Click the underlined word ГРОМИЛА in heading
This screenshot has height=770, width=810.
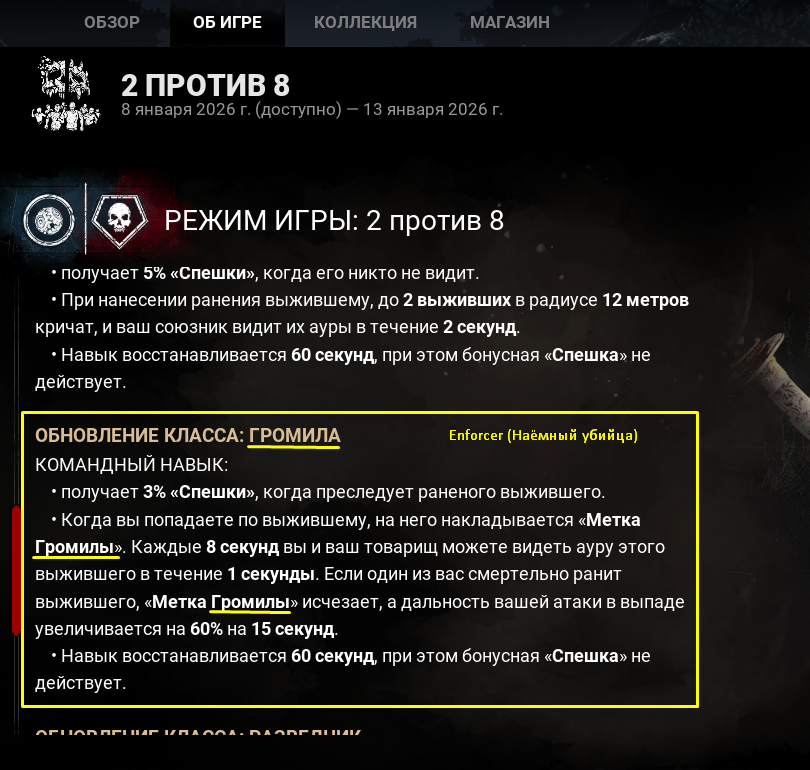(294, 435)
